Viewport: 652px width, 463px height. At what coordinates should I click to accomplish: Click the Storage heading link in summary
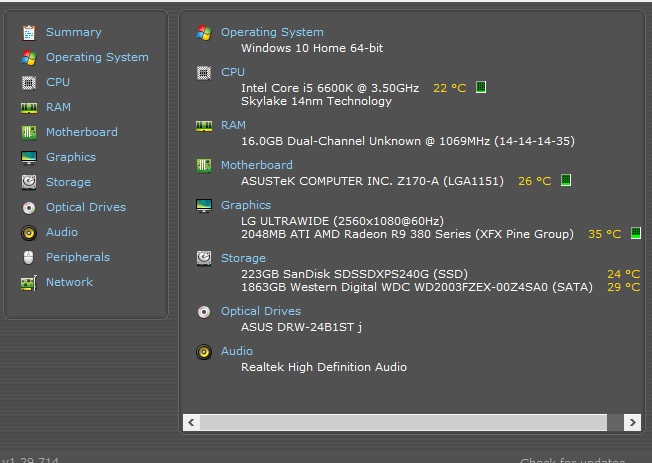(x=243, y=258)
